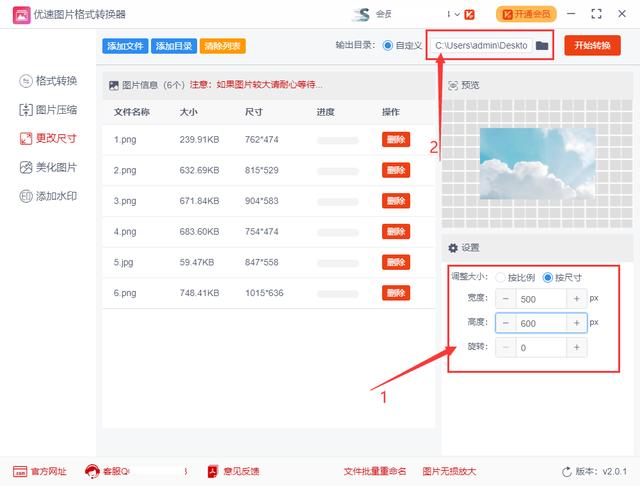Select file name 1.png
The image size is (640, 486).
click(x=125, y=140)
